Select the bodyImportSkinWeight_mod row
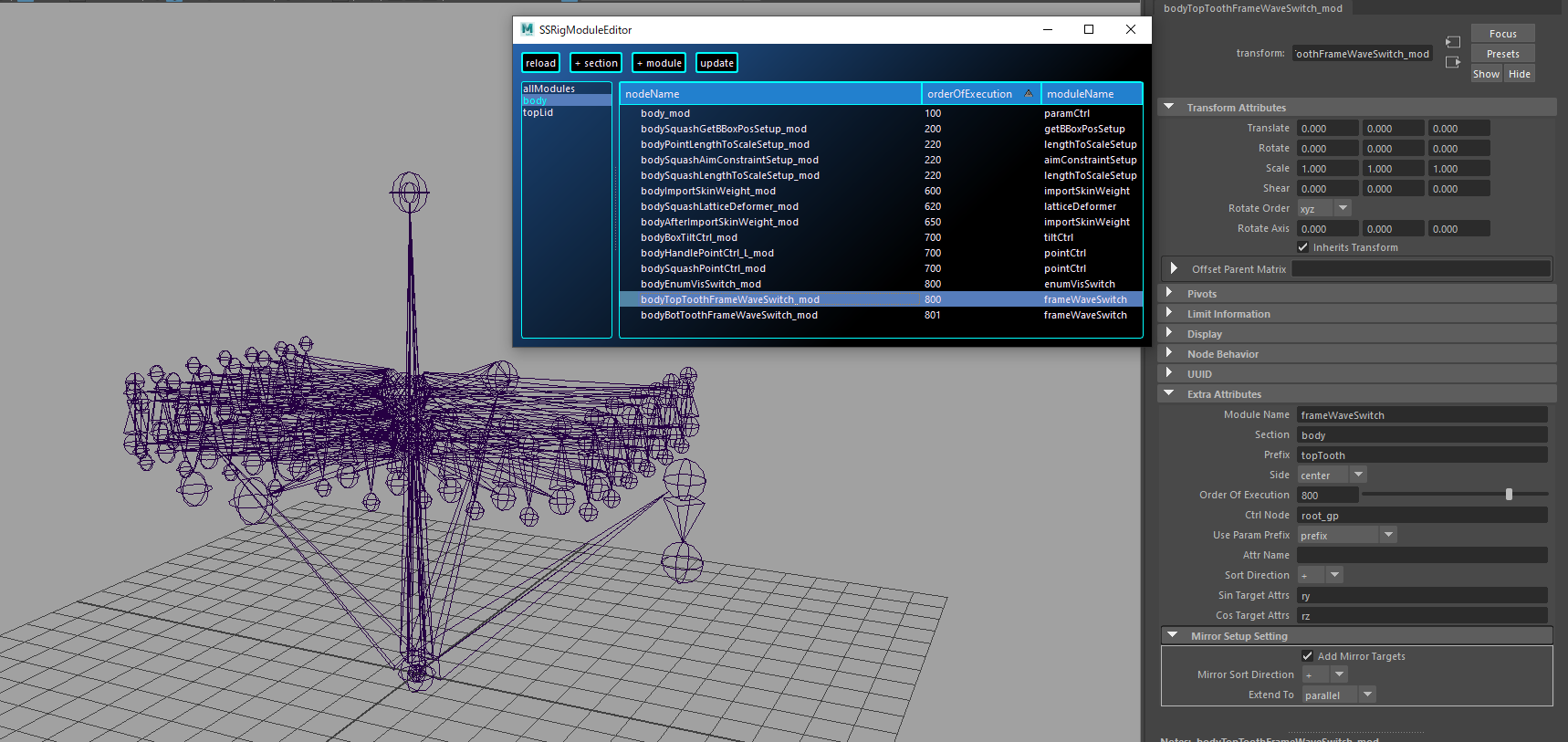 pyautogui.click(x=881, y=191)
